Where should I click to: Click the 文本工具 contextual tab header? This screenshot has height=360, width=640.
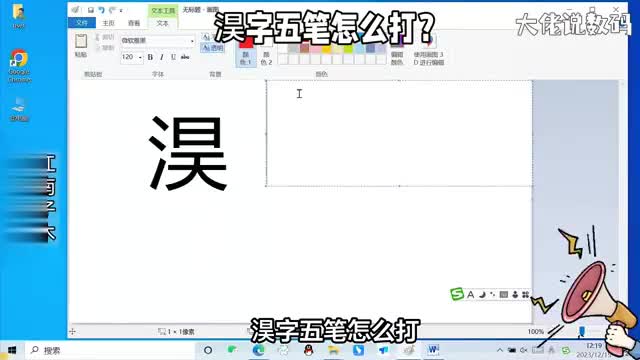coord(163,10)
